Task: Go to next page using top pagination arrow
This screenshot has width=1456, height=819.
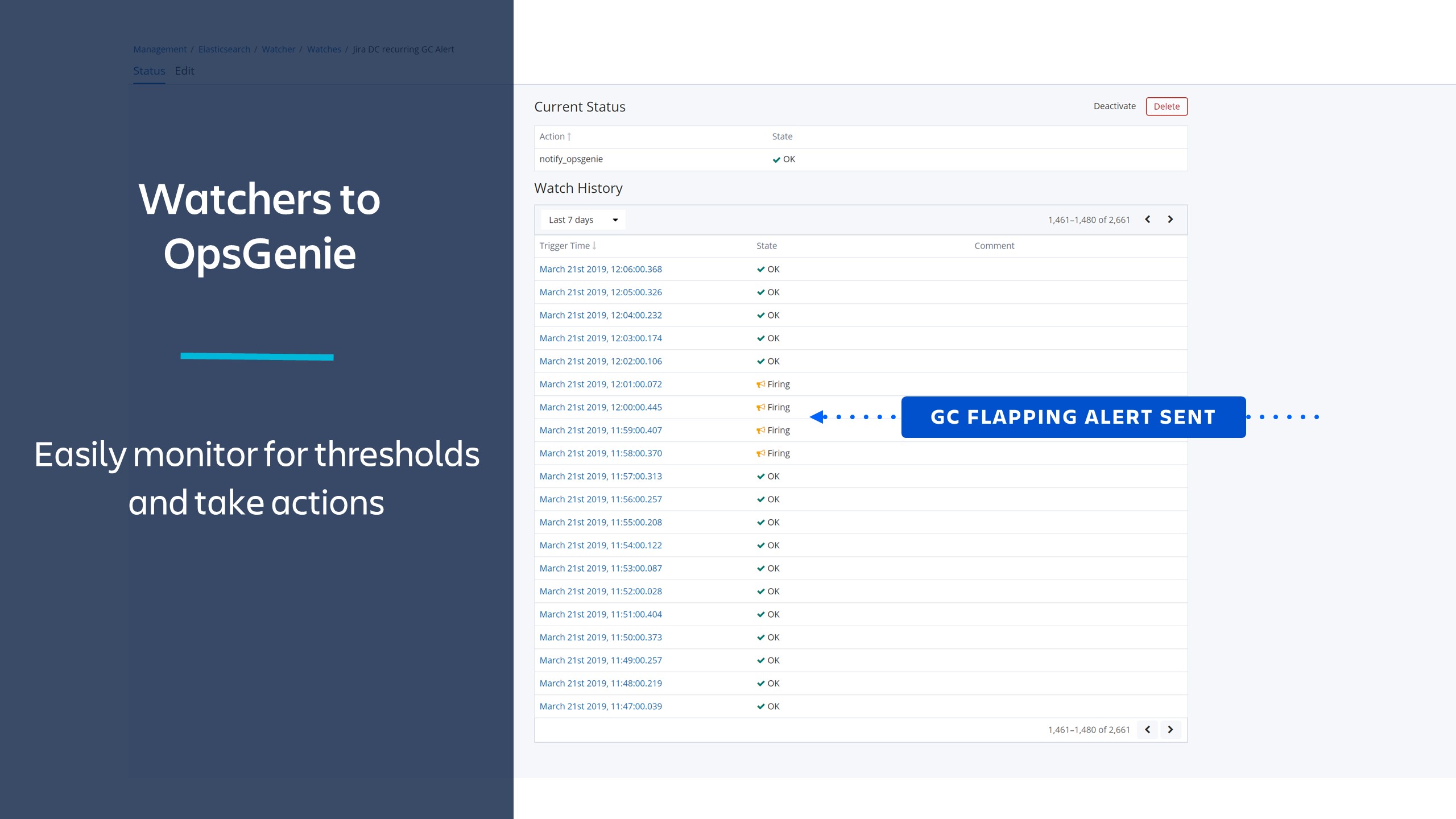Action: [x=1170, y=220]
